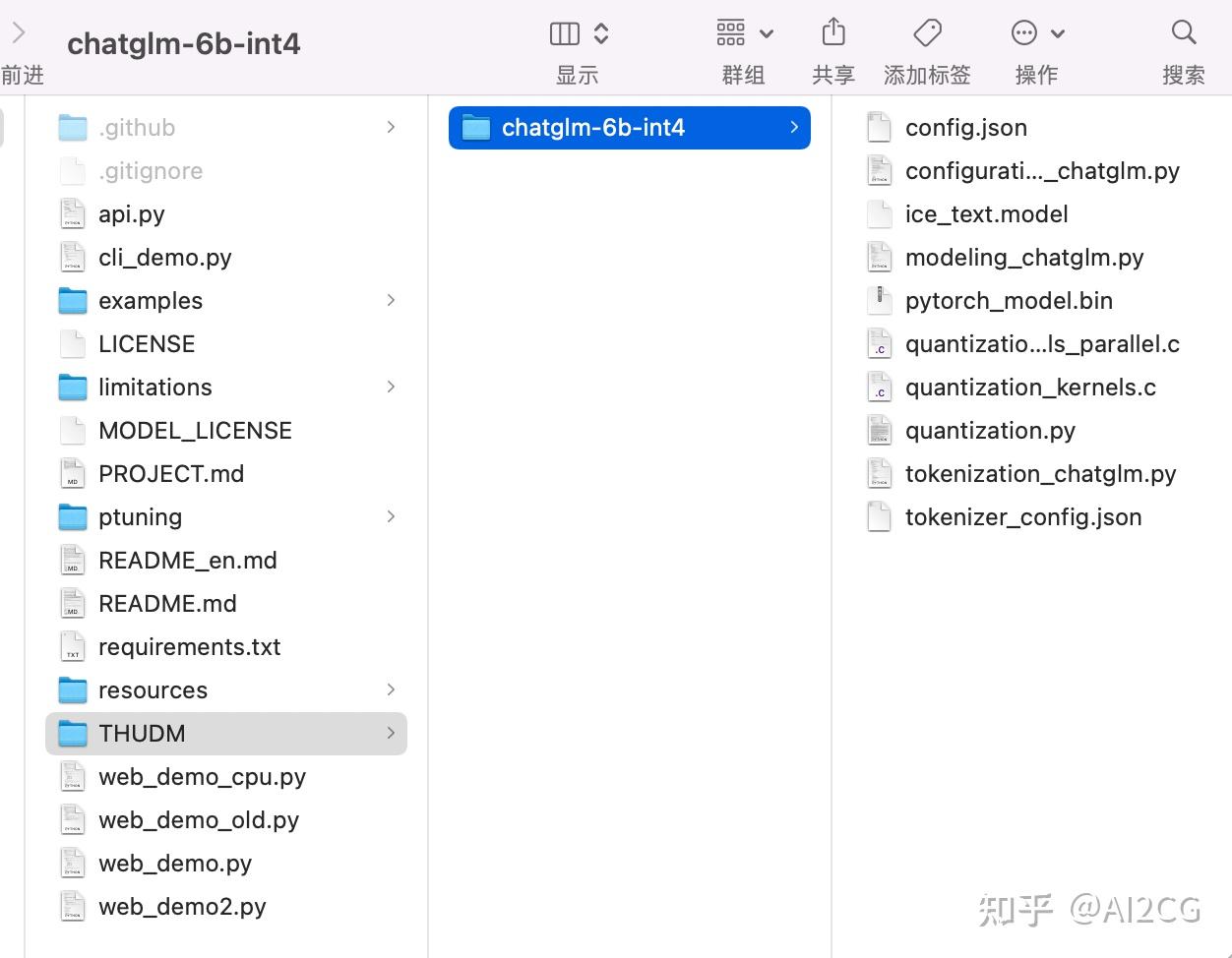Click the quantization_kernels.c file icon
Image resolution: width=1232 pixels, height=958 pixels.
tap(879, 387)
